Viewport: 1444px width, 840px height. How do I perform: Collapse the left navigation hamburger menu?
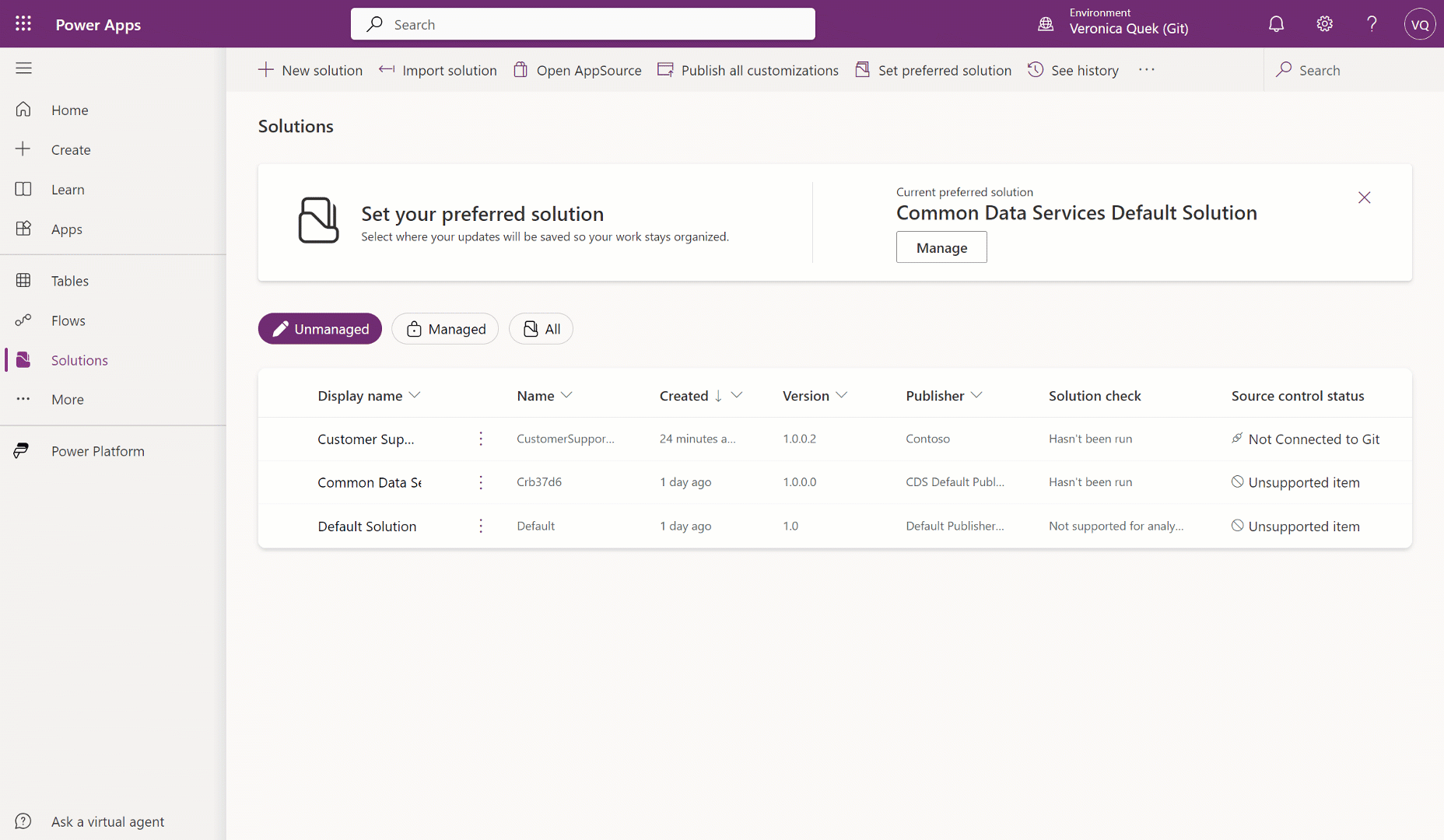(x=23, y=68)
